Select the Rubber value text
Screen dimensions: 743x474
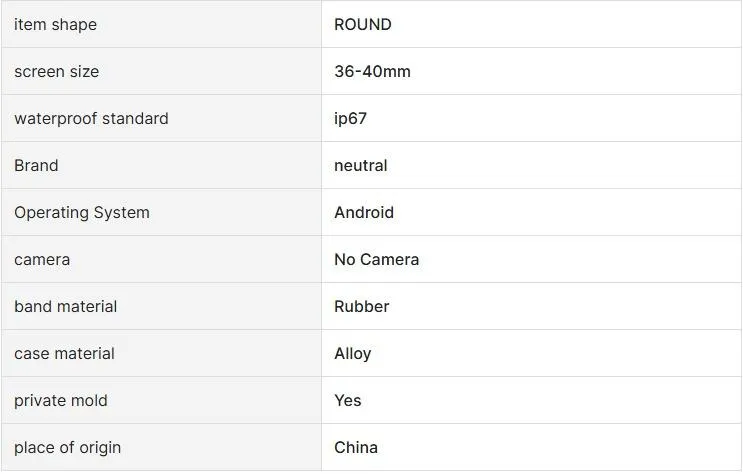[x=362, y=307]
